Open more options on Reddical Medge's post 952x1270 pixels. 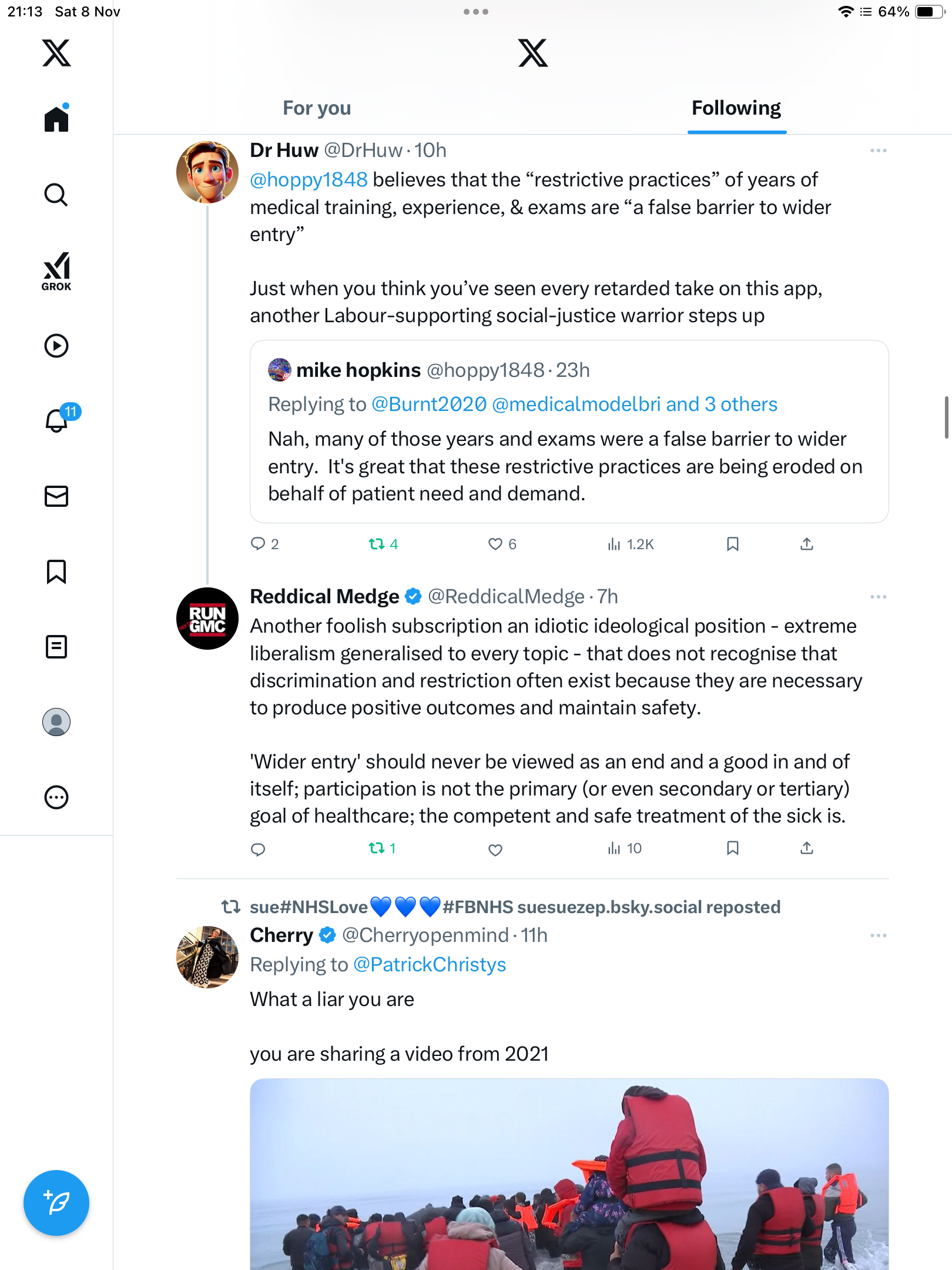(x=878, y=597)
